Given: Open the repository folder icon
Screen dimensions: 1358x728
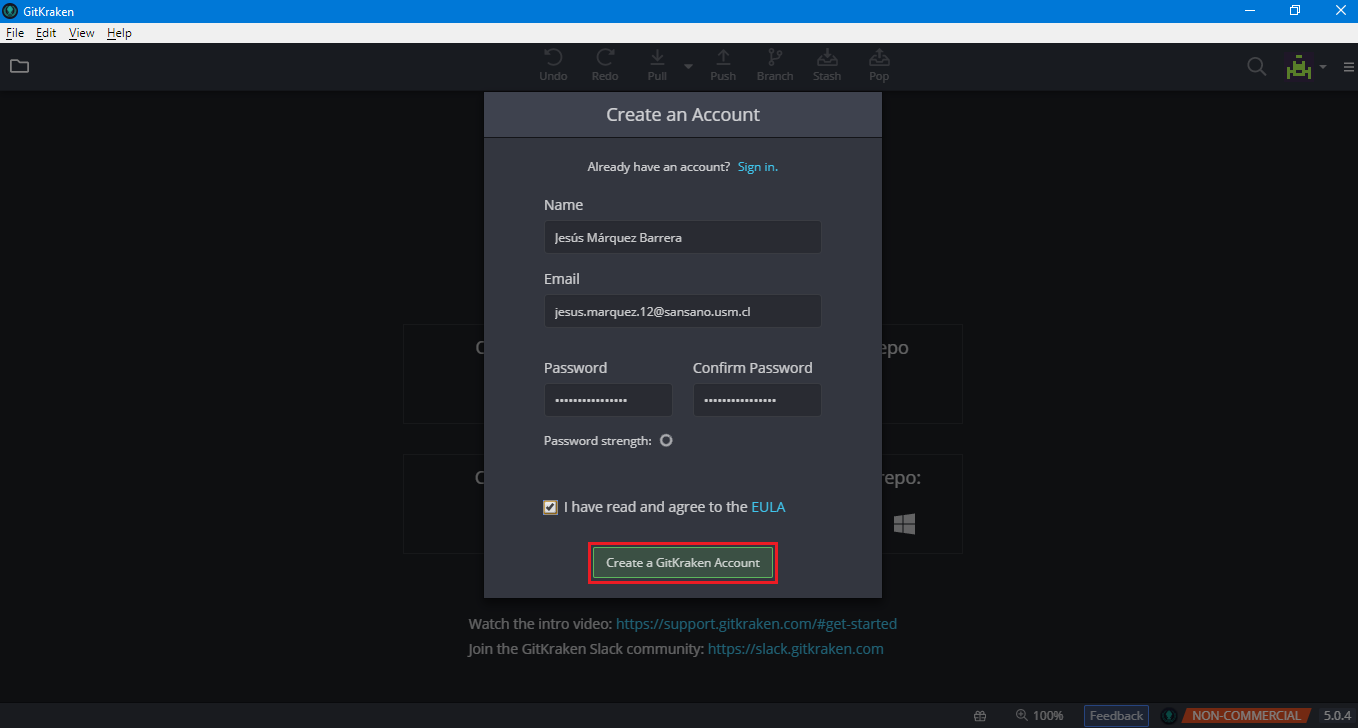Looking at the screenshot, I should (19, 67).
